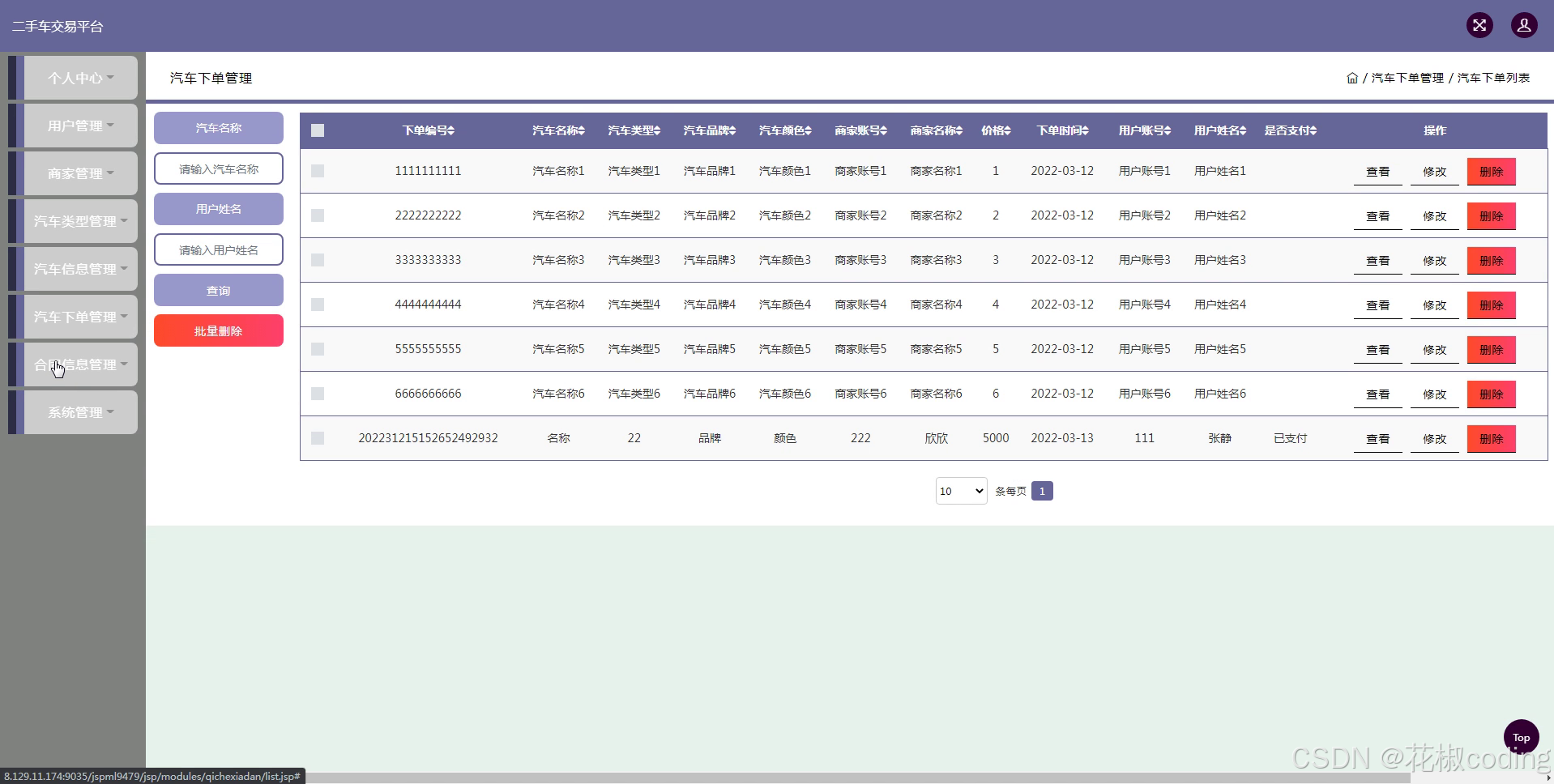Image resolution: width=1554 pixels, height=784 pixels.
Task: Delete order 3333333333 with 删除
Action: [x=1491, y=261]
